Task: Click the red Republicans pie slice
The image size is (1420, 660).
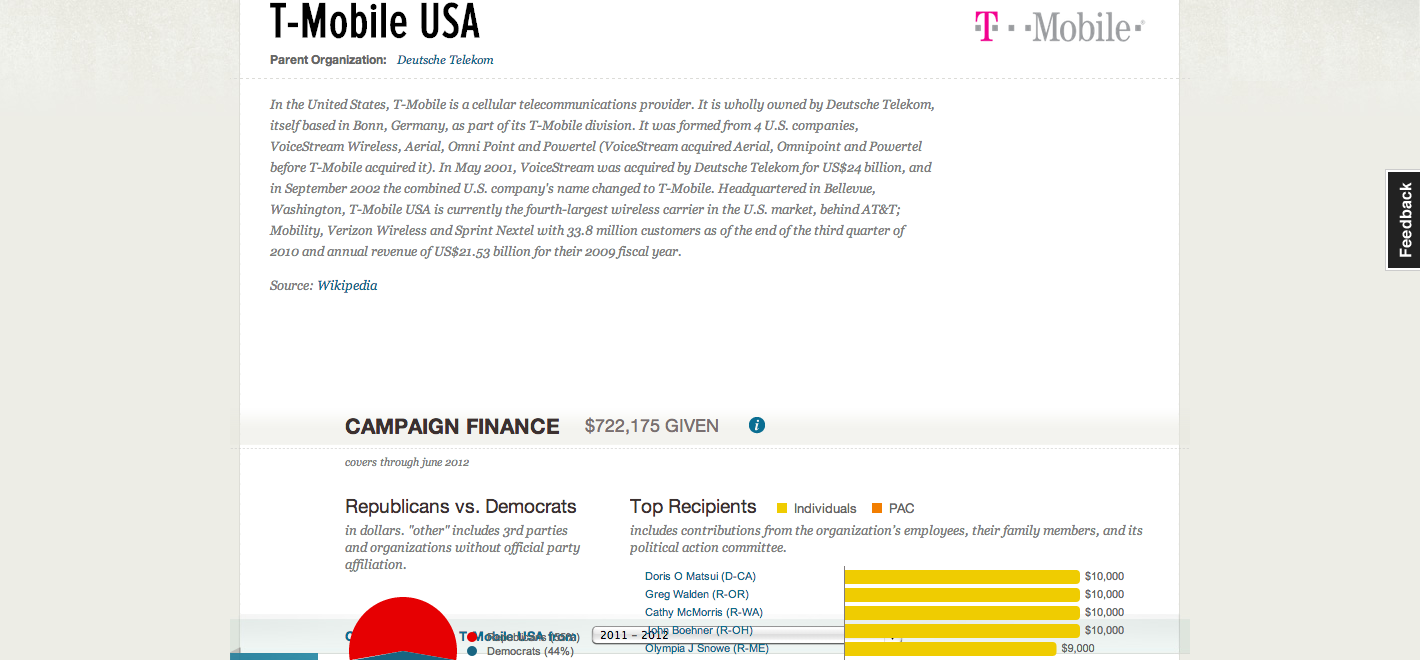Action: [x=402, y=623]
